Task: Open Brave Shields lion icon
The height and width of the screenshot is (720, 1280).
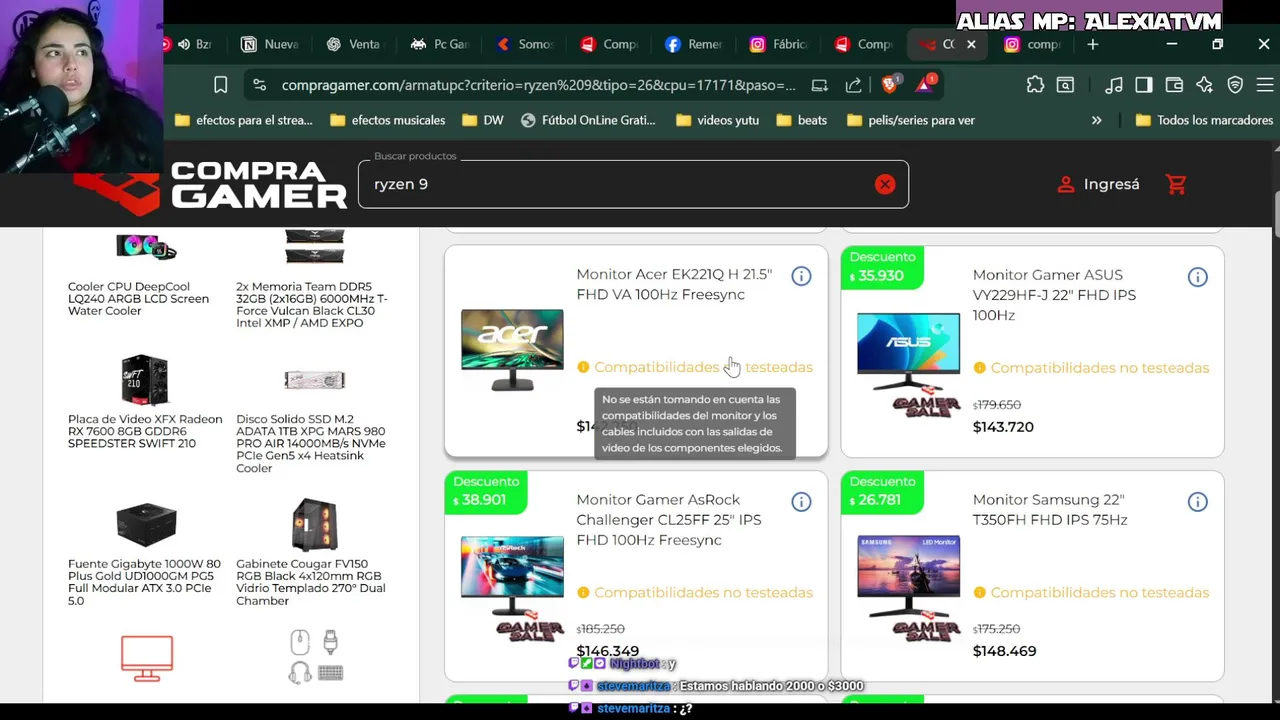Action: 889,85
